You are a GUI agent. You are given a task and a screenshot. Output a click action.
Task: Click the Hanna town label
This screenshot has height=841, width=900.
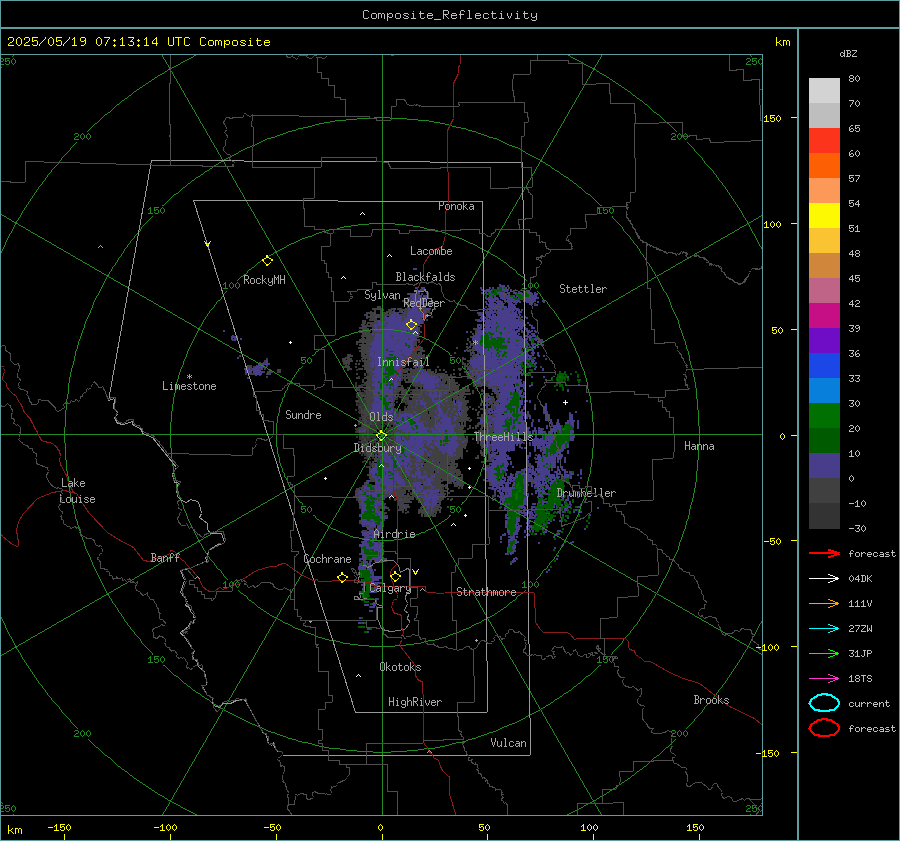699,446
